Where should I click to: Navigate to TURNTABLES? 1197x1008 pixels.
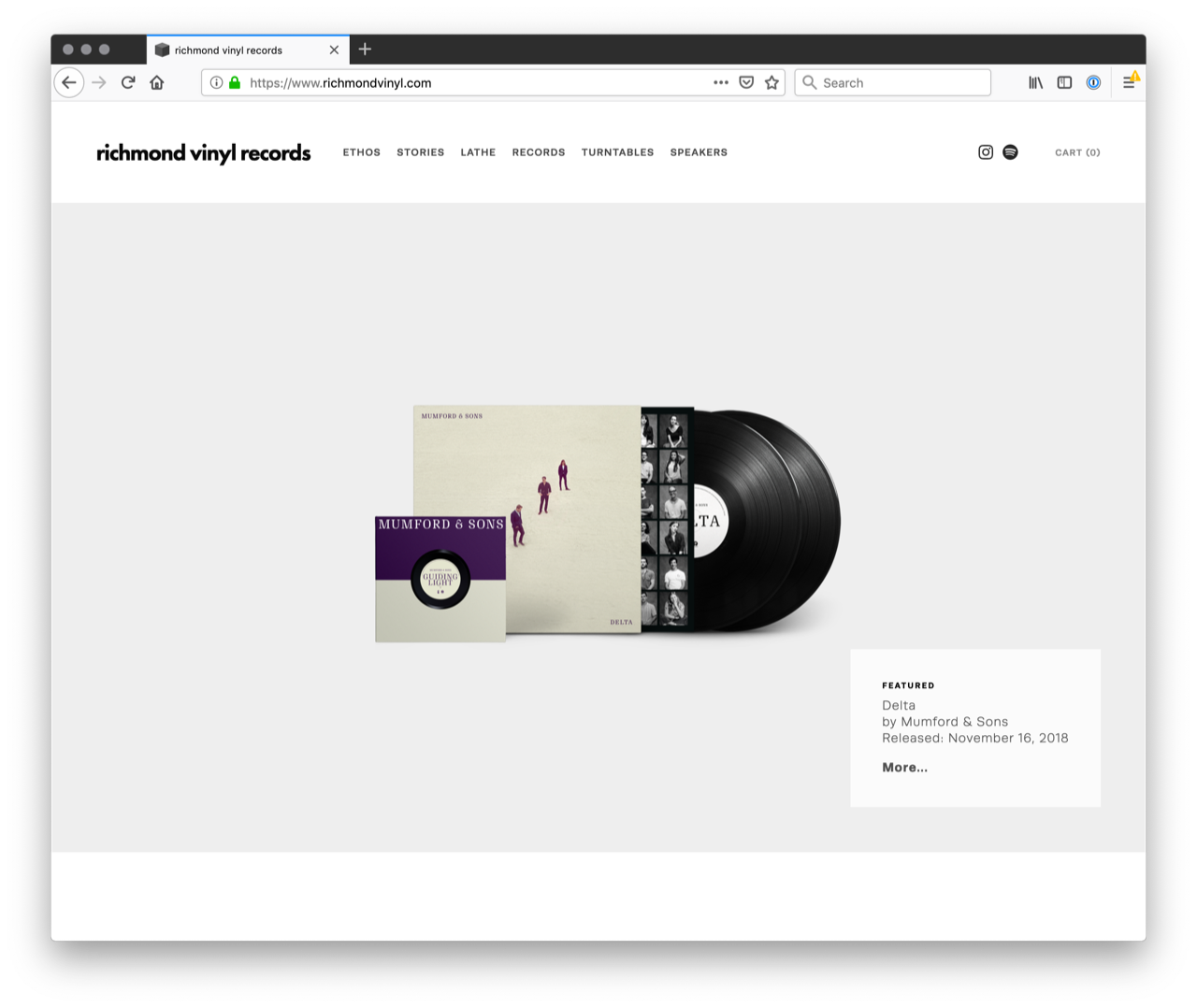[x=618, y=152]
